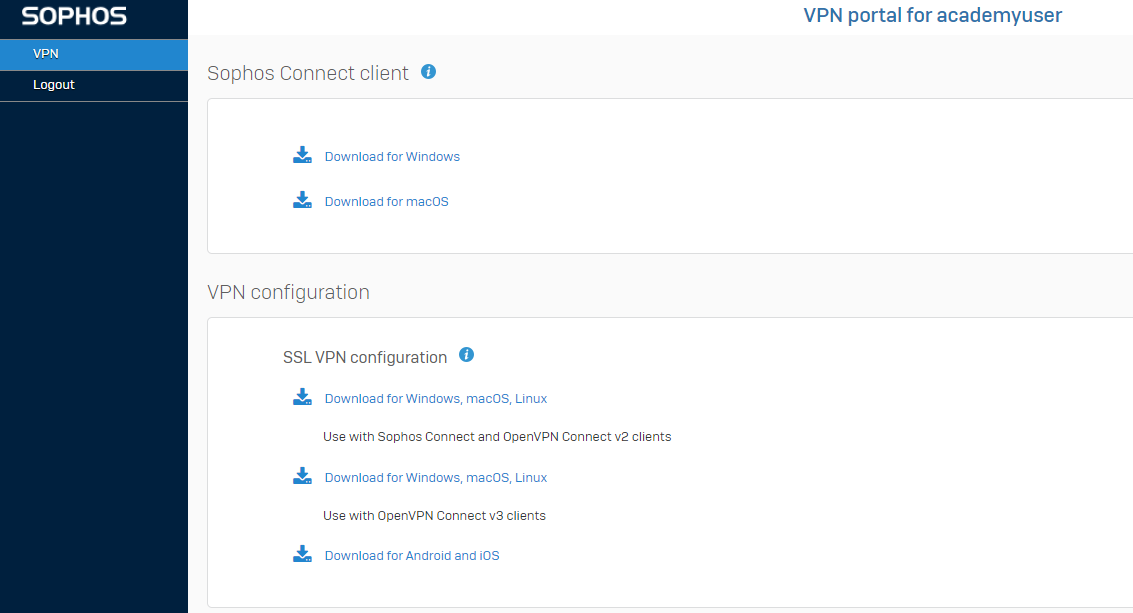Click the VPN configuration section heading
The image size is (1133, 613).
pyautogui.click(x=288, y=292)
